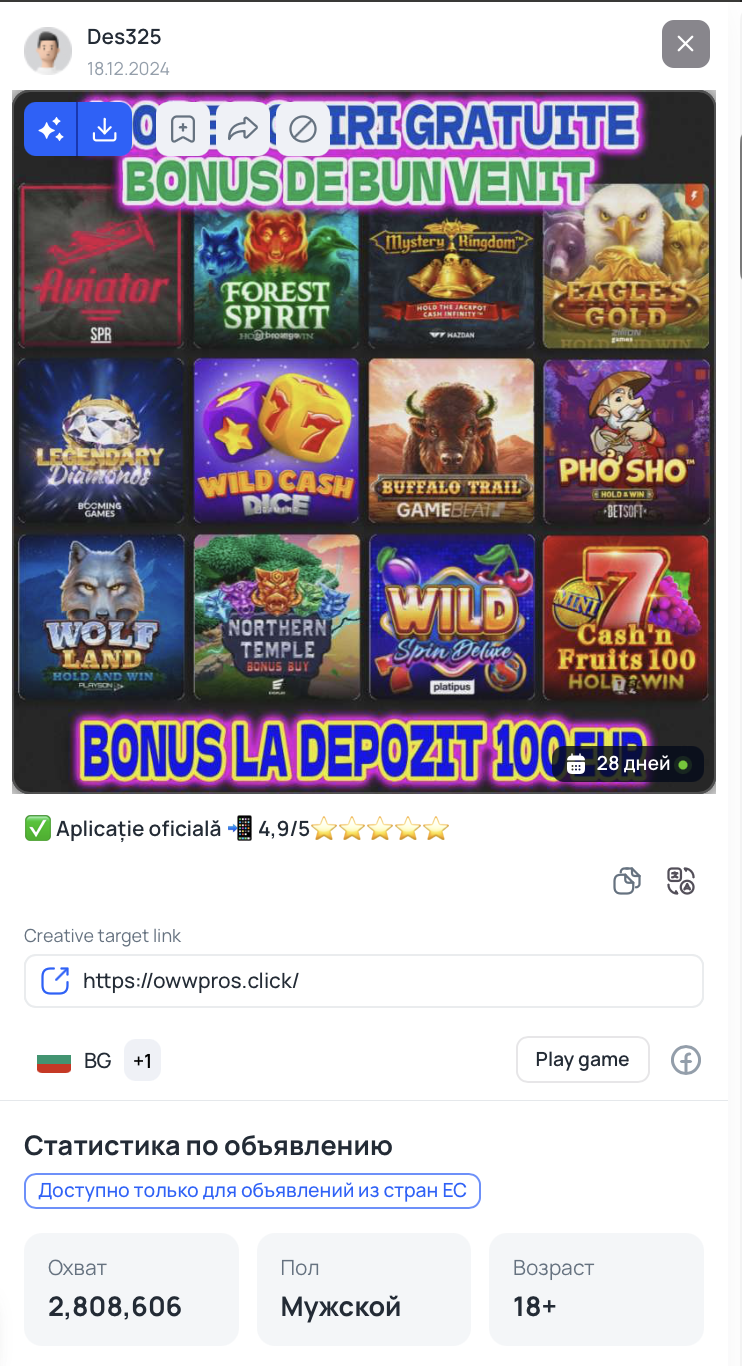
Task: Select the creative target link field
Action: pyautogui.click(x=364, y=980)
